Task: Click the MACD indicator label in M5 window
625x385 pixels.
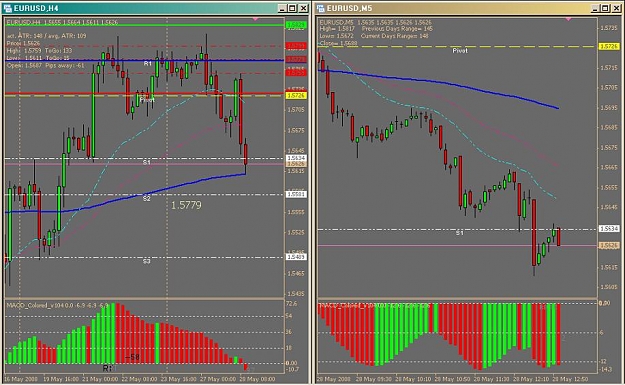Action: 374,306
